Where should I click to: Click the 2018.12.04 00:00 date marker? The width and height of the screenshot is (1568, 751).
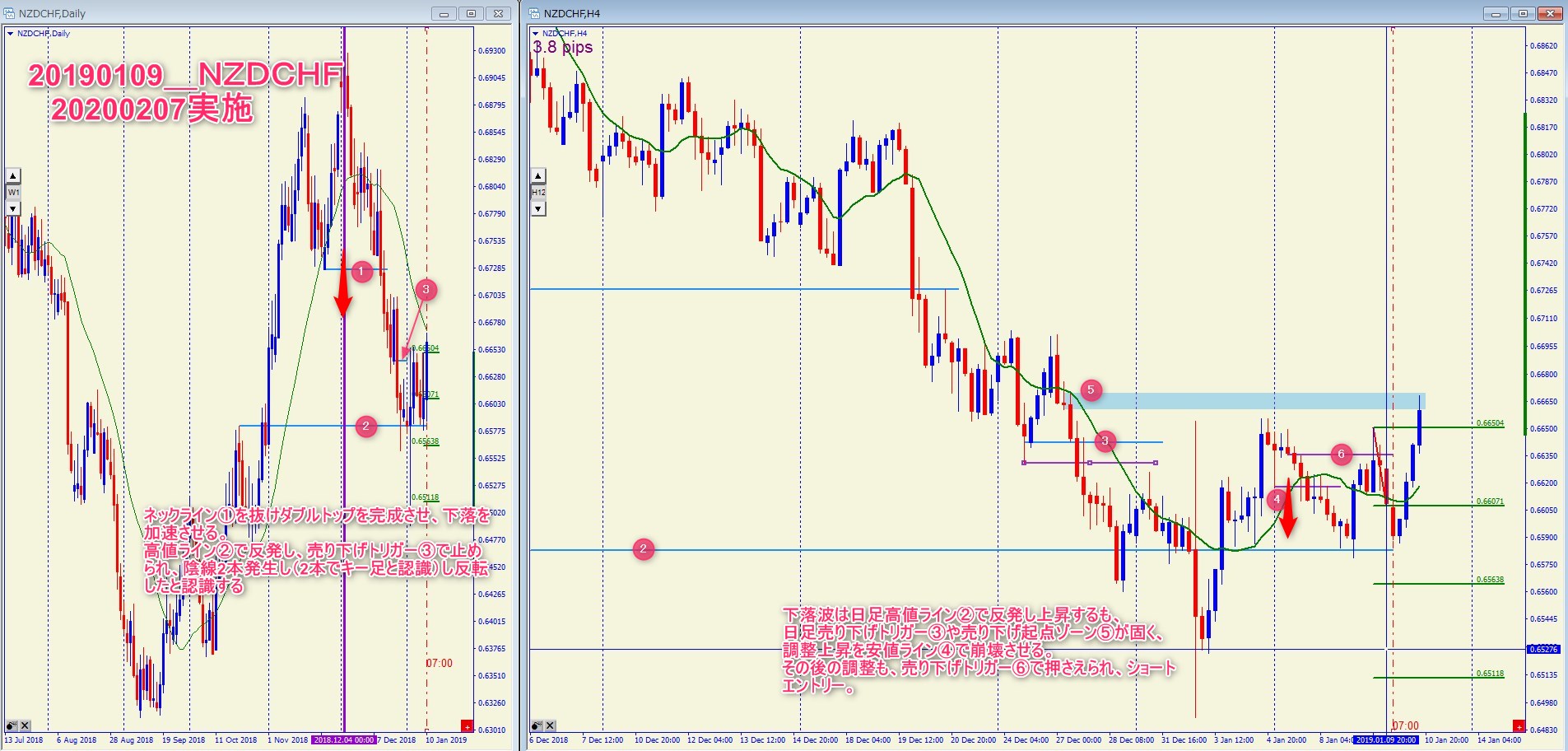pos(343,739)
